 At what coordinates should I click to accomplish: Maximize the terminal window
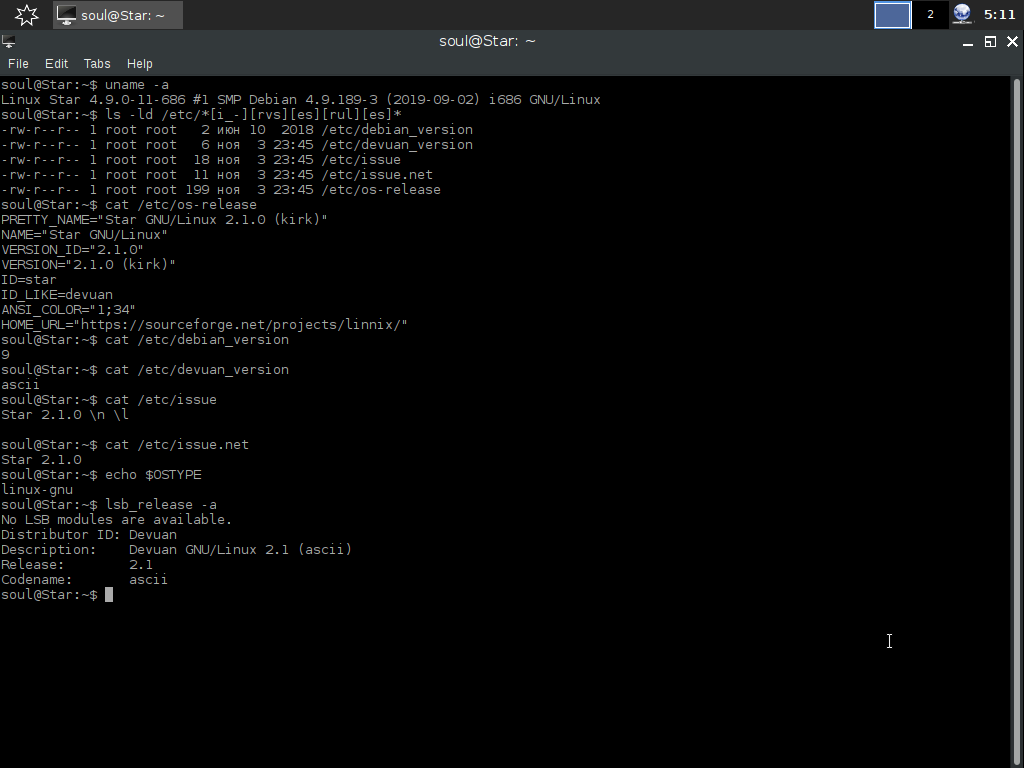click(990, 42)
